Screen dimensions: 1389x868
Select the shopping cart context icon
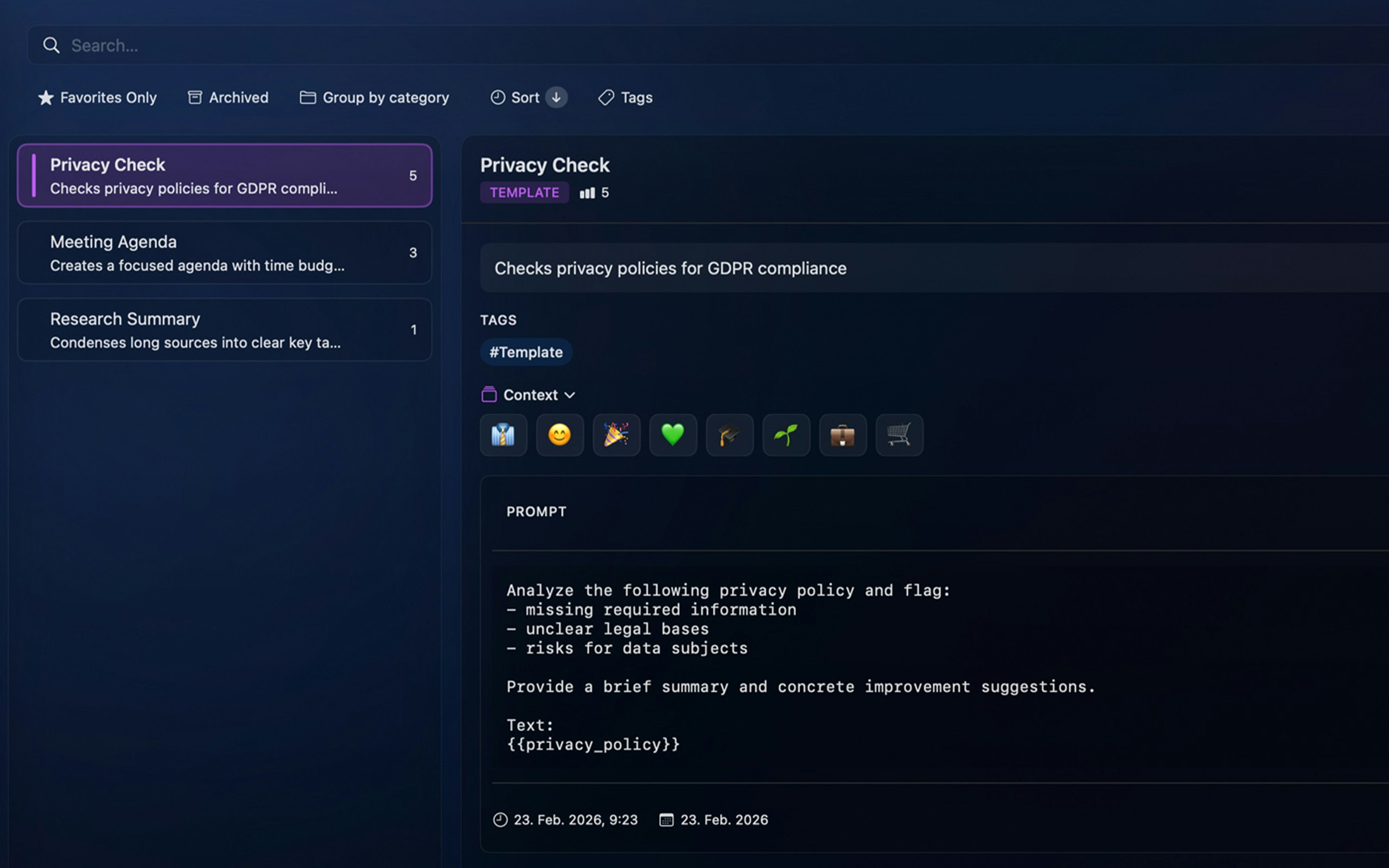click(899, 435)
